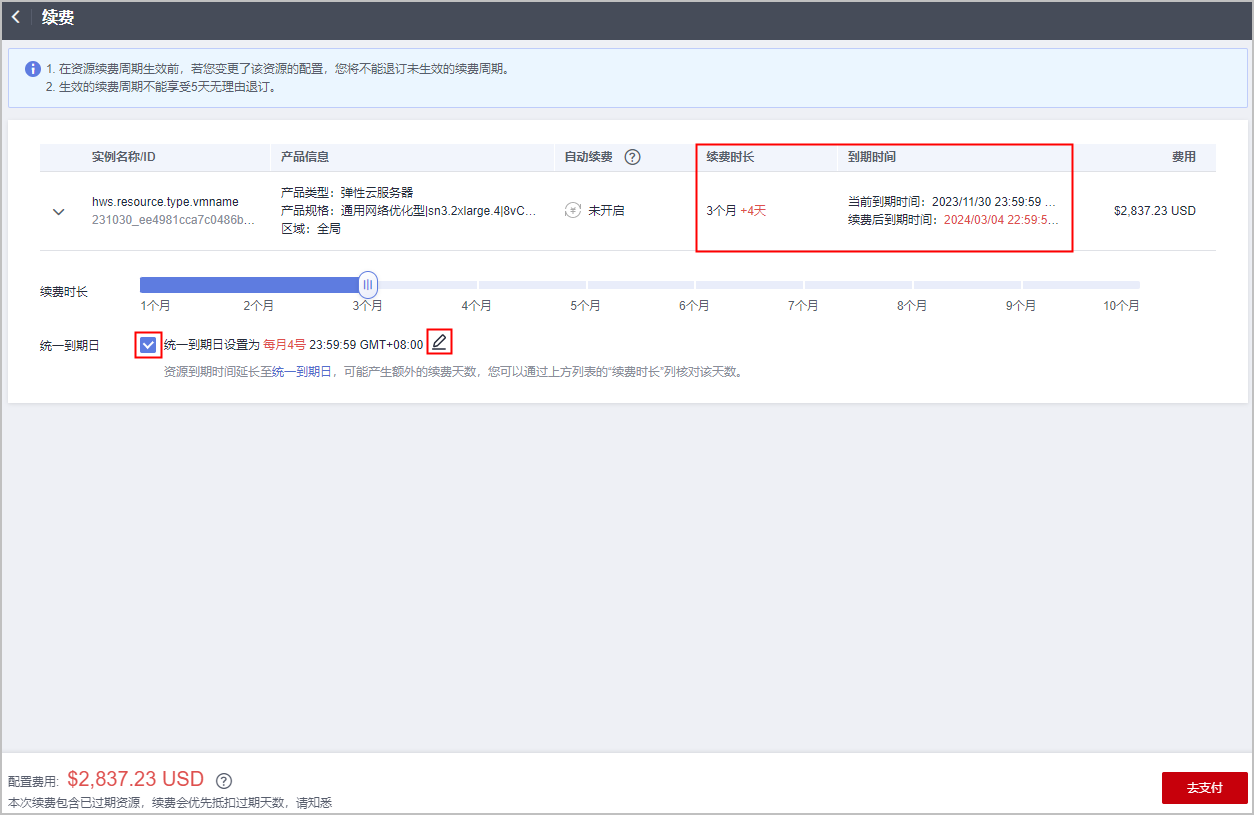Pick 7个月 renewal duration
Screen dimensions: 1254x815
tap(803, 305)
